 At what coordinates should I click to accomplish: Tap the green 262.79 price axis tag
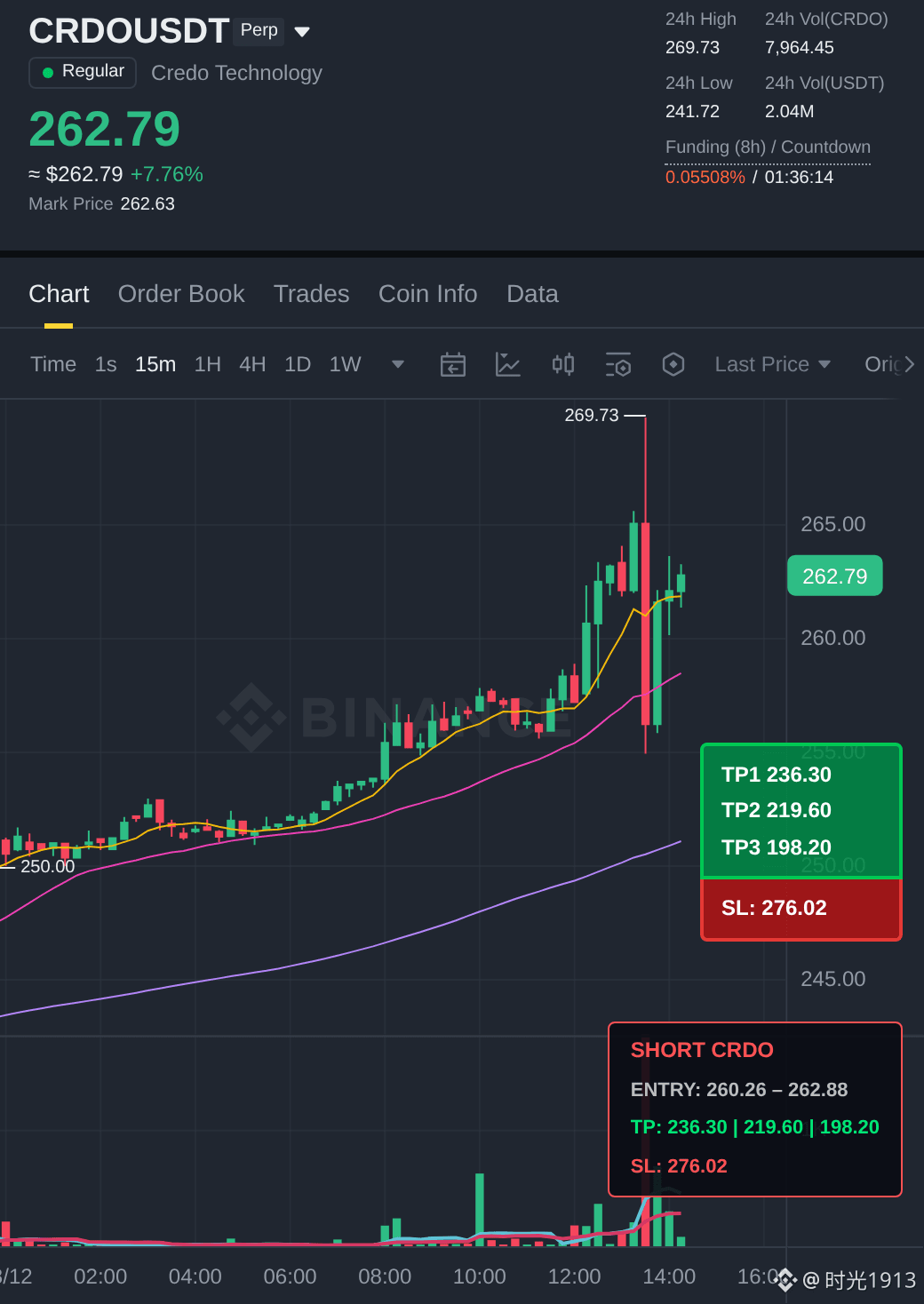(x=835, y=576)
